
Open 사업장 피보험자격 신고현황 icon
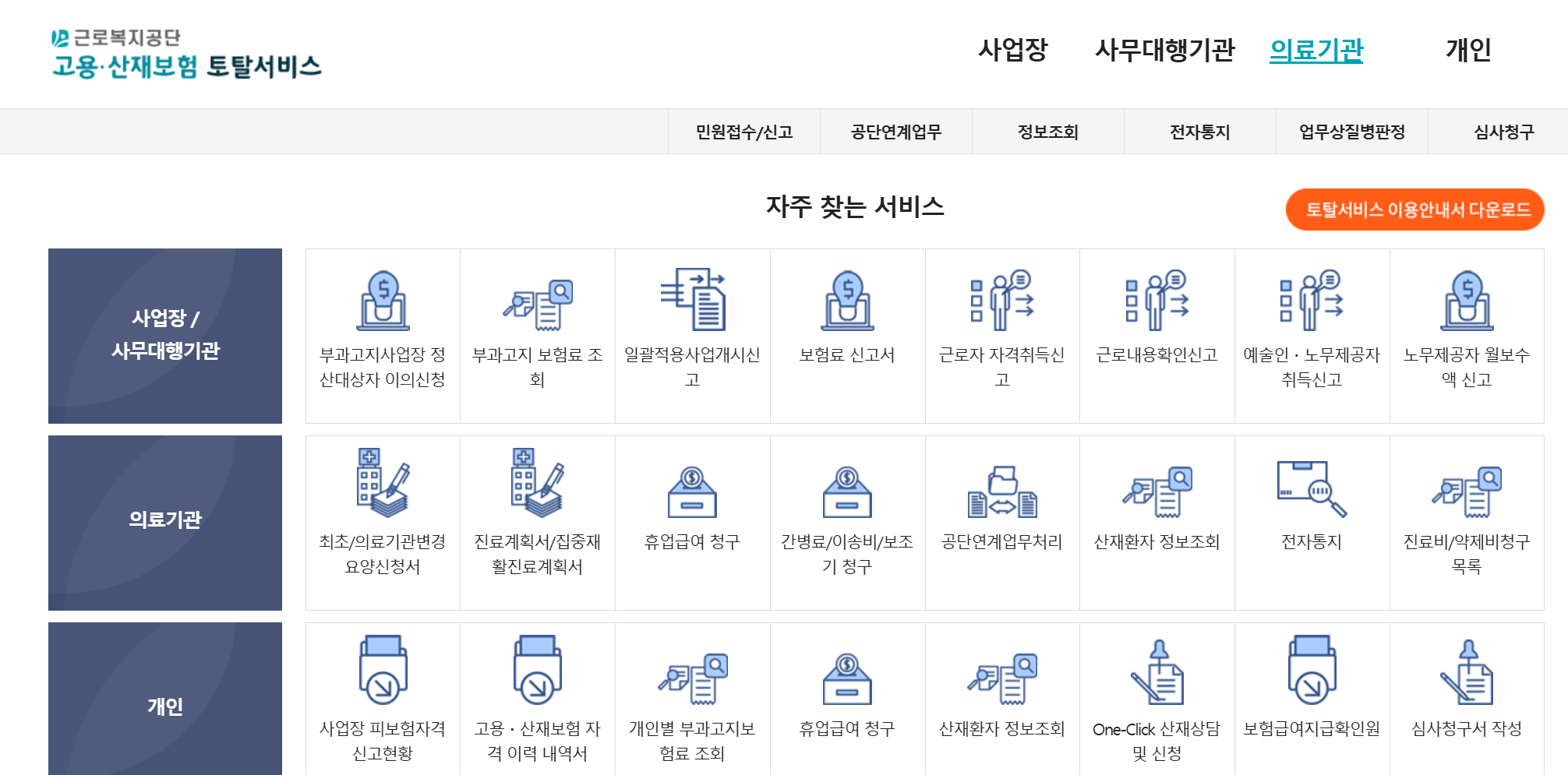pos(383,670)
